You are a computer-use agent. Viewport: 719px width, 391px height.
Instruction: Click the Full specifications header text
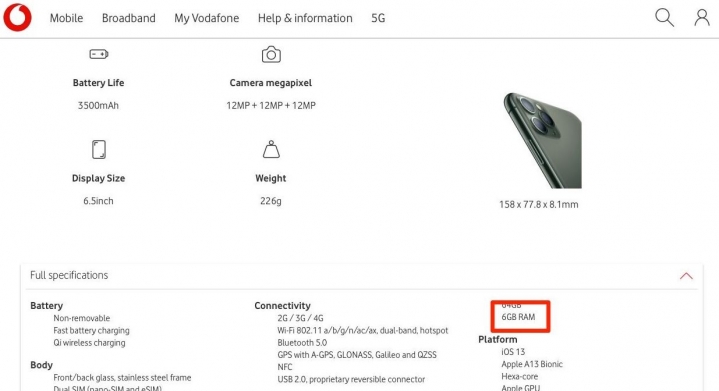click(69, 275)
